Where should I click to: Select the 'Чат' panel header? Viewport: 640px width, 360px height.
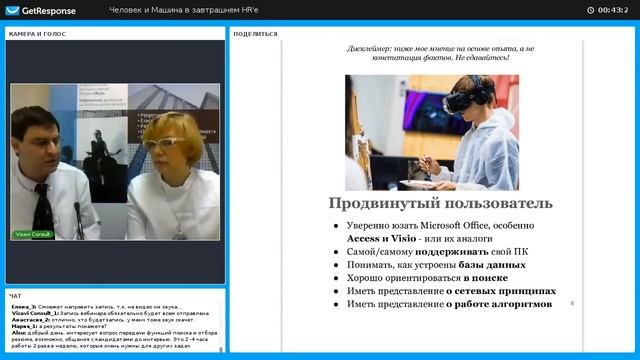coord(15,296)
